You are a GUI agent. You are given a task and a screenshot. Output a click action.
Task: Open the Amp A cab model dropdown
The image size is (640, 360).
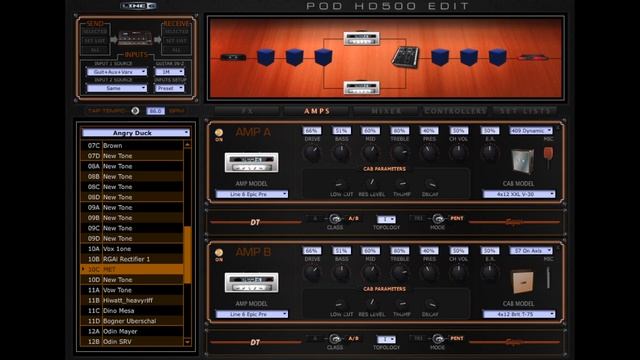pyautogui.click(x=519, y=194)
